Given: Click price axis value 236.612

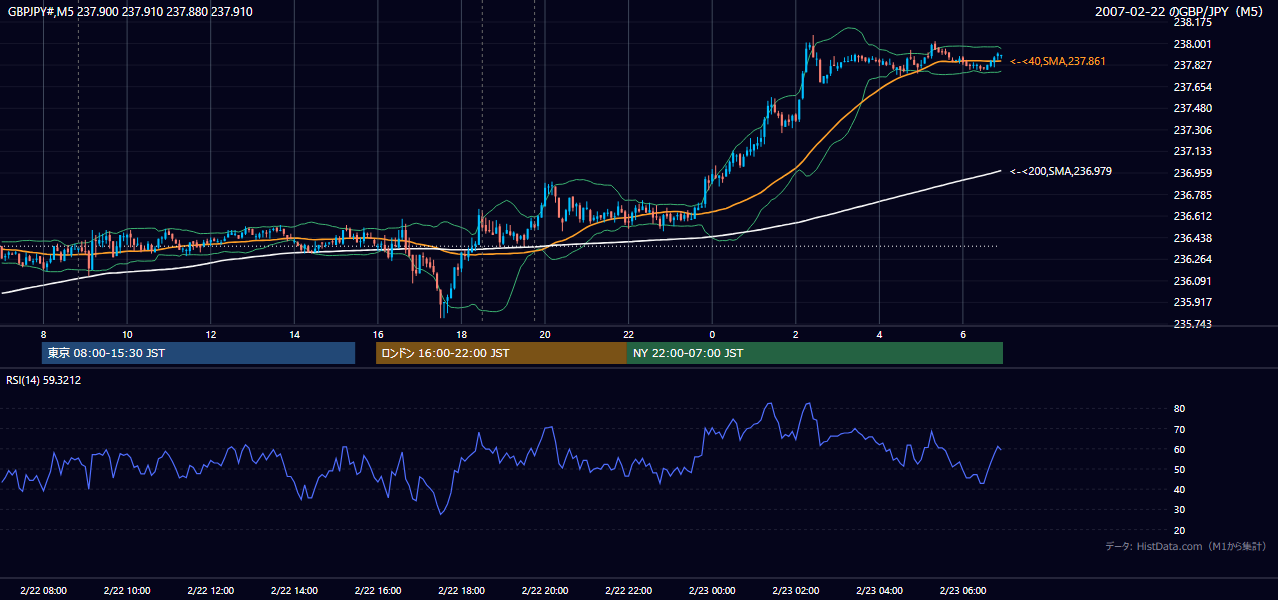Looking at the screenshot, I should 1193,216.
